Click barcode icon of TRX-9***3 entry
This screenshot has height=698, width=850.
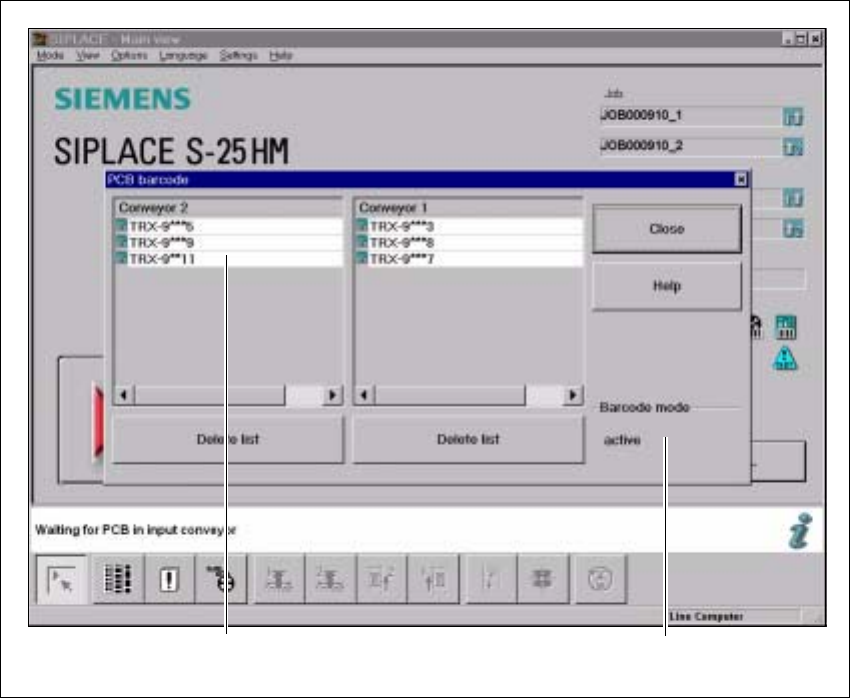(x=362, y=225)
